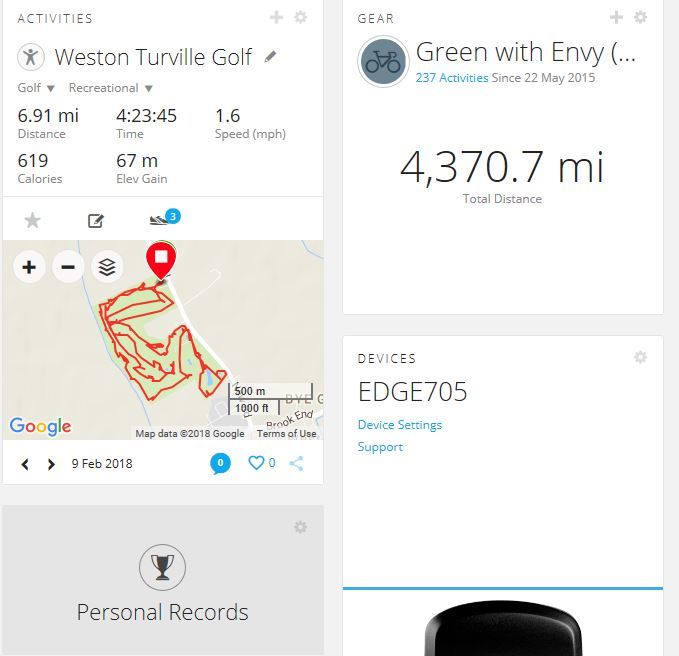Screen dimensions: 679x656
Task: Zoom in on the activity map
Action: pyautogui.click(x=29, y=267)
